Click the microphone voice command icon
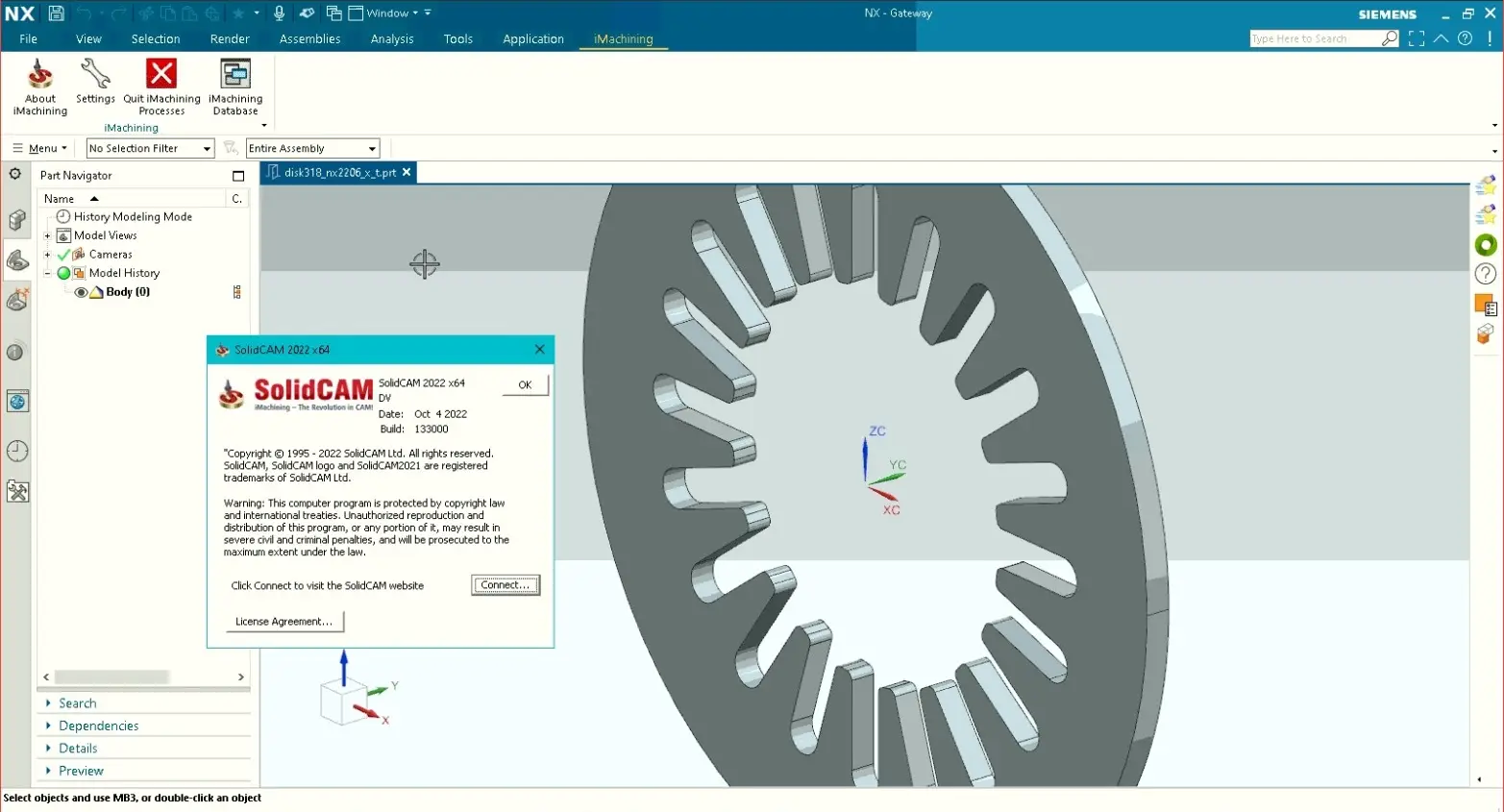The height and width of the screenshot is (812, 1504). click(x=279, y=13)
